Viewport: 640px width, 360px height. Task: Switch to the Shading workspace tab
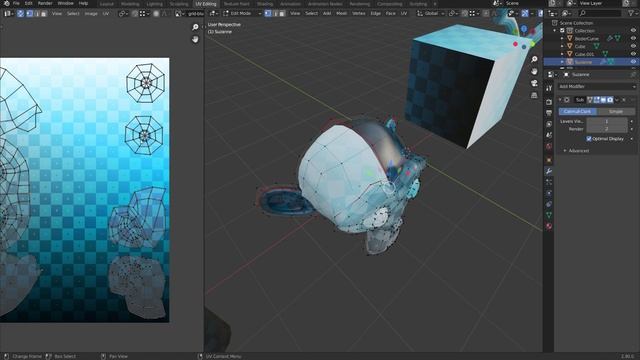click(x=265, y=4)
